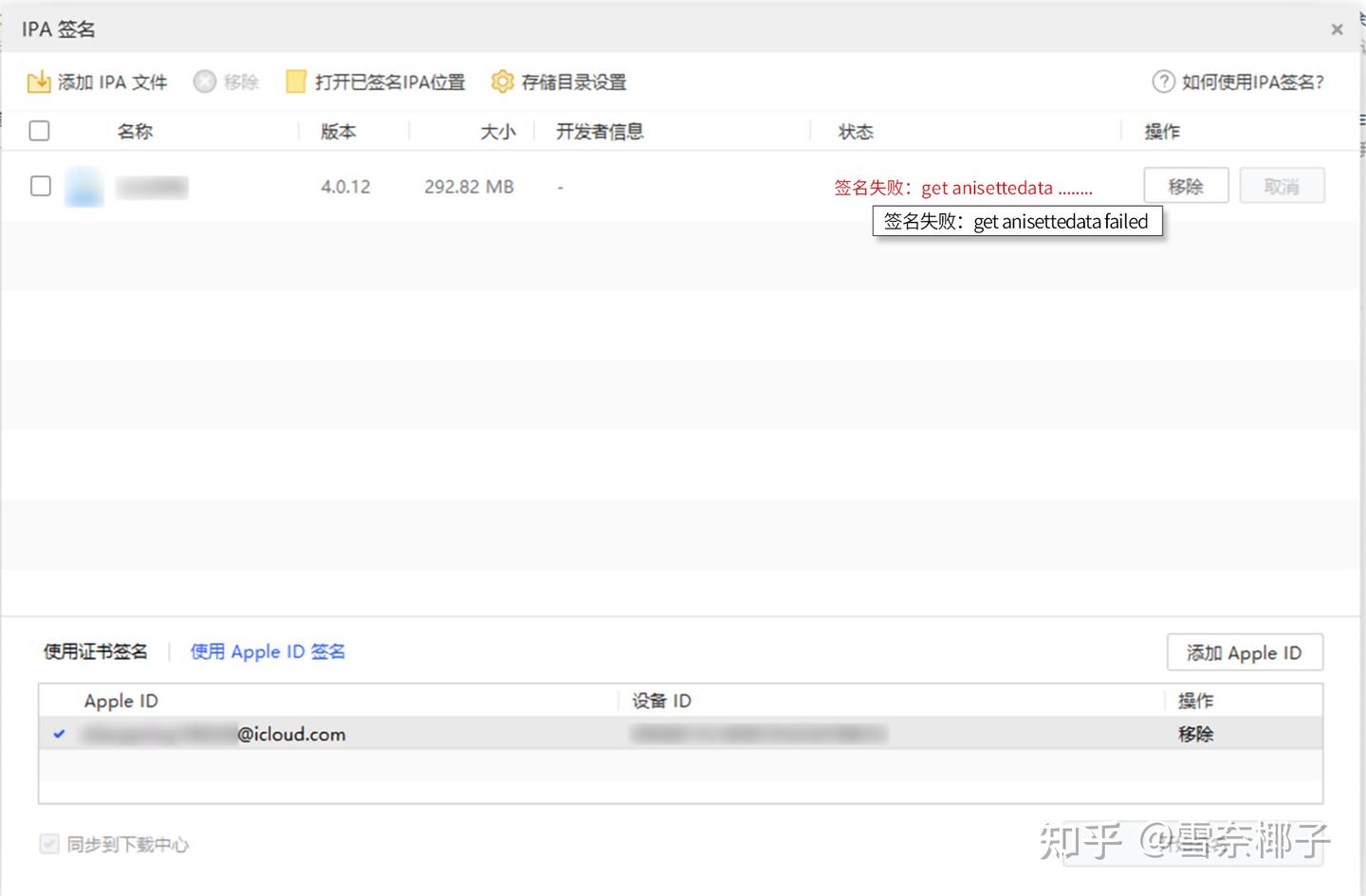The image size is (1366, 896).
Task: Click the grey 移除 toolbar icon
Action: click(x=205, y=82)
